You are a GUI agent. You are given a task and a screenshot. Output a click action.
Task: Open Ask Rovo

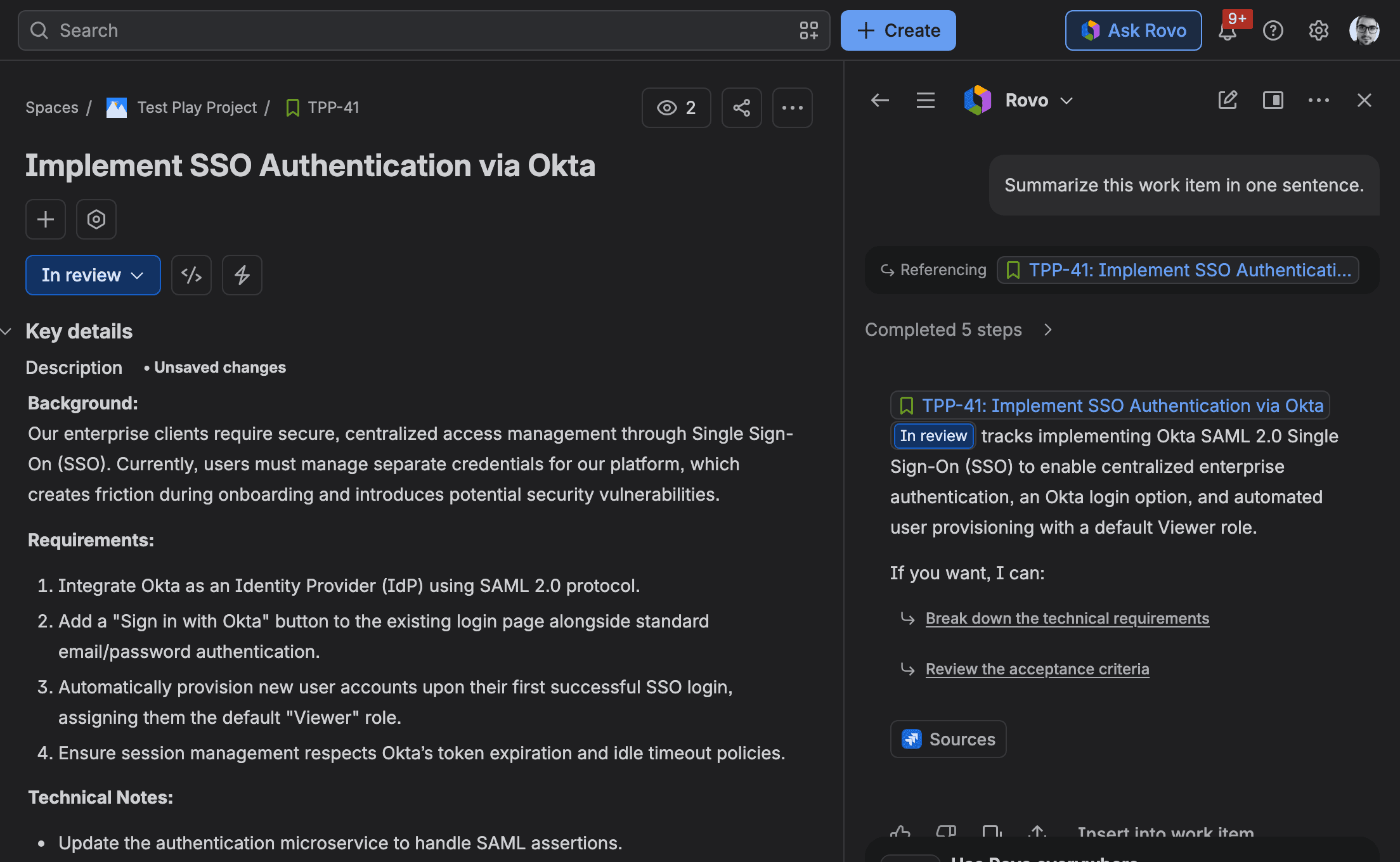pos(1133,30)
